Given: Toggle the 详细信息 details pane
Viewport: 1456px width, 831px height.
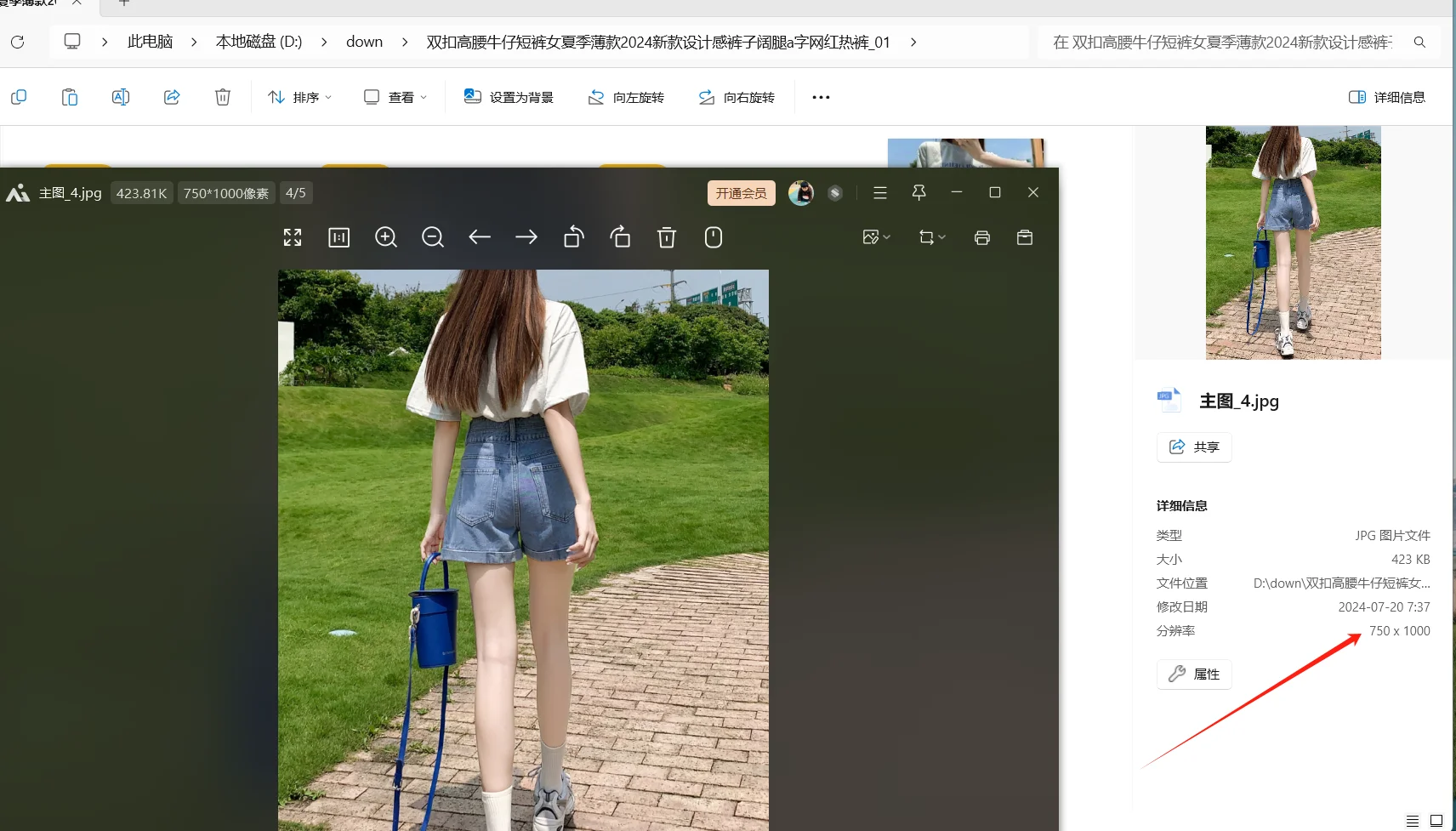Looking at the screenshot, I should point(1387,96).
